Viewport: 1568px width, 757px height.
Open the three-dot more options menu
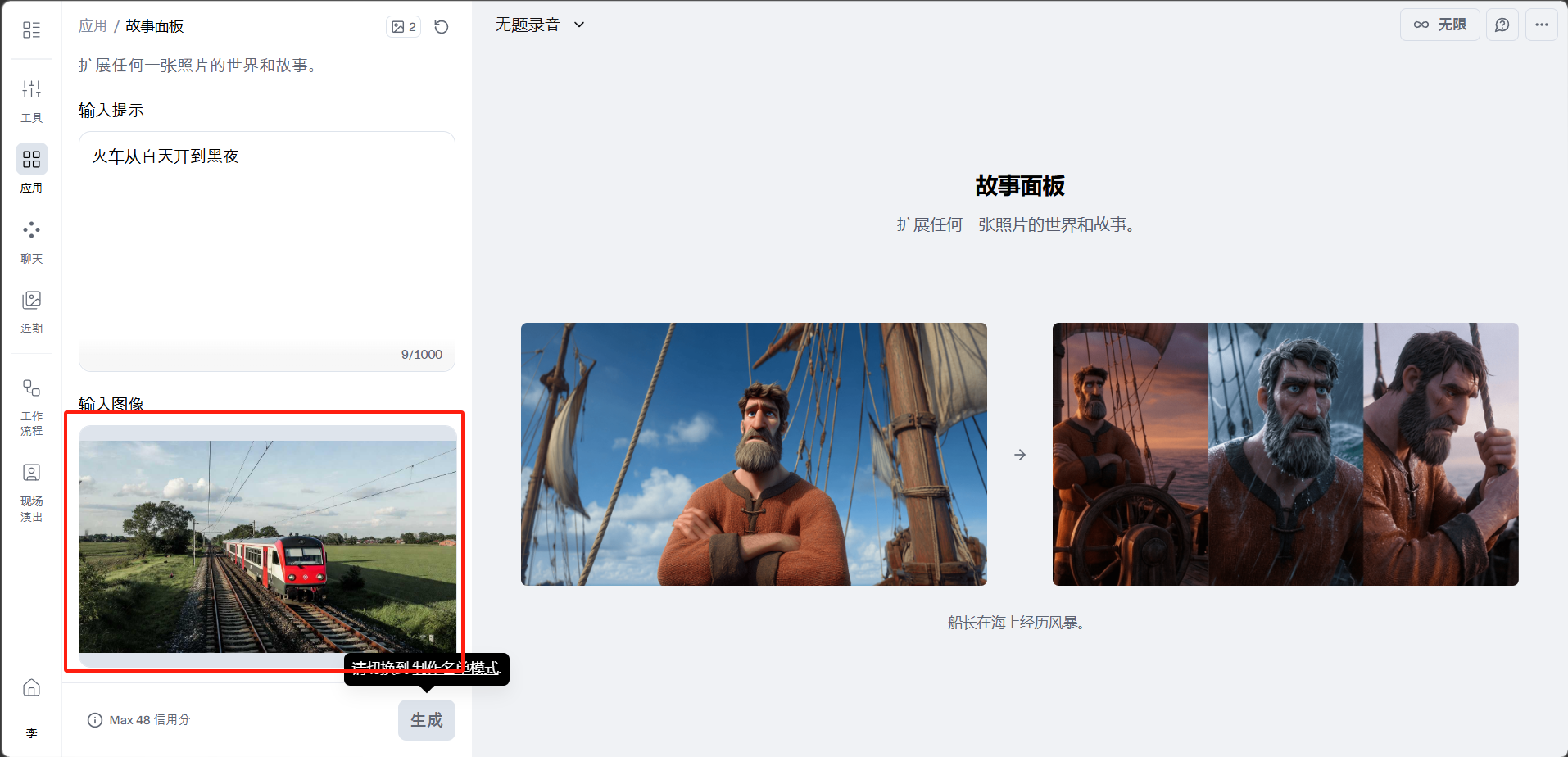pyautogui.click(x=1541, y=25)
